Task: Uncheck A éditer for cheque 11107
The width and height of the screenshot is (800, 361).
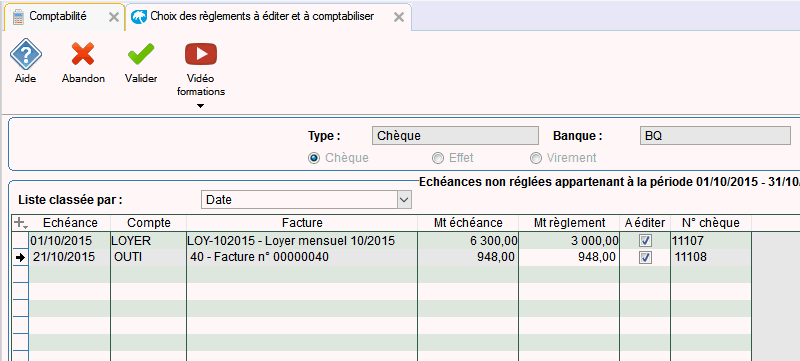Action: pos(645,241)
